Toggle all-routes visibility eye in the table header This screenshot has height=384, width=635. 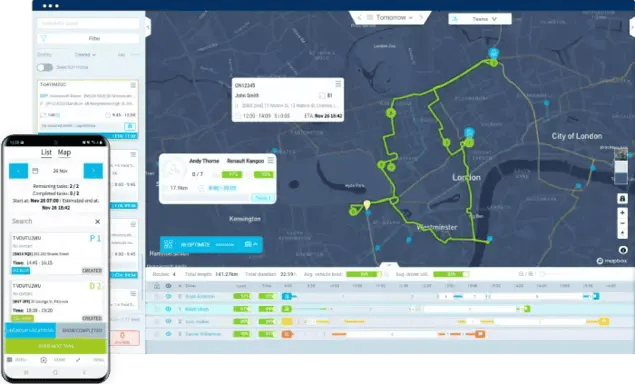168,286
